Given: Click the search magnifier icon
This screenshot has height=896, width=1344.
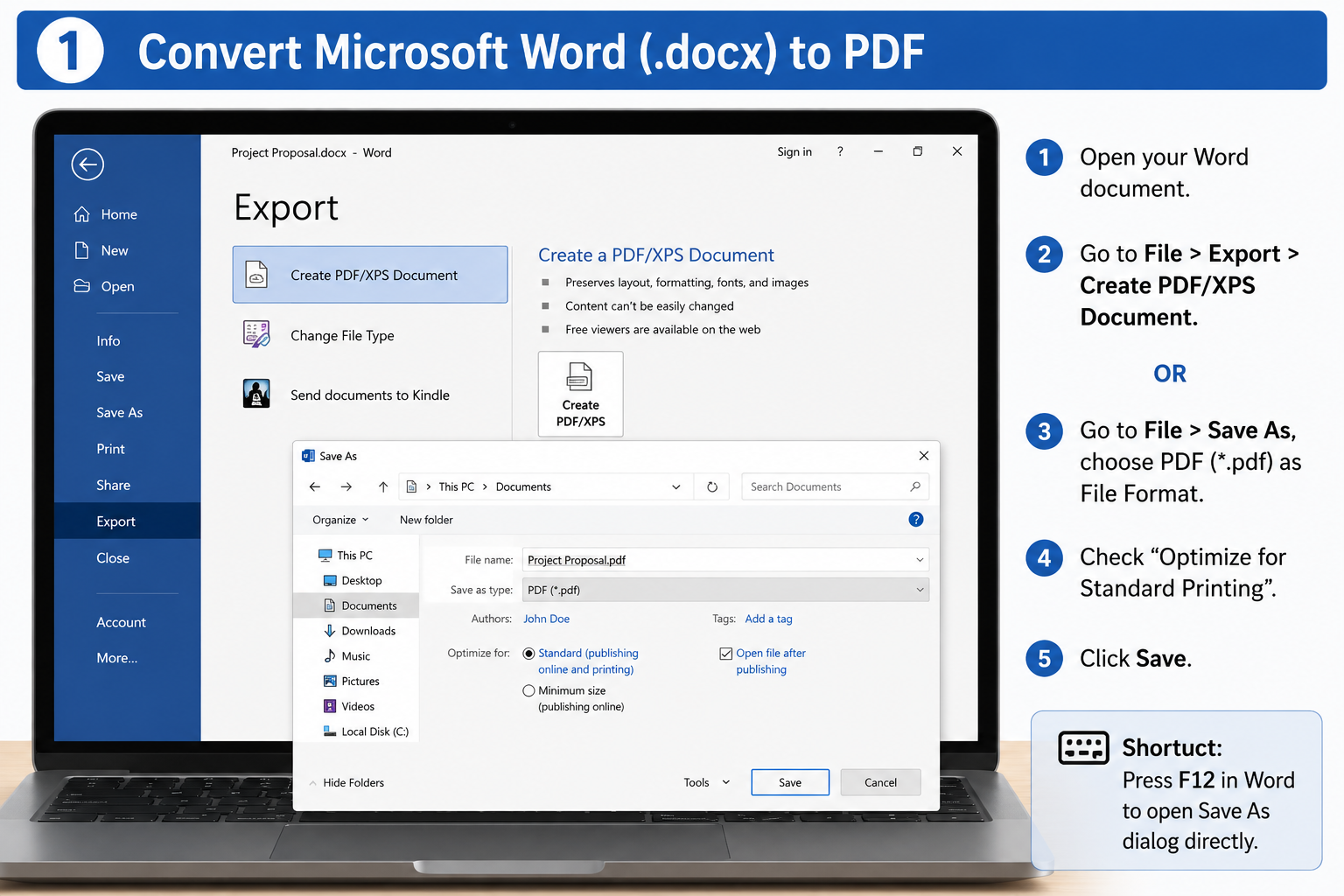Looking at the screenshot, I should (915, 486).
